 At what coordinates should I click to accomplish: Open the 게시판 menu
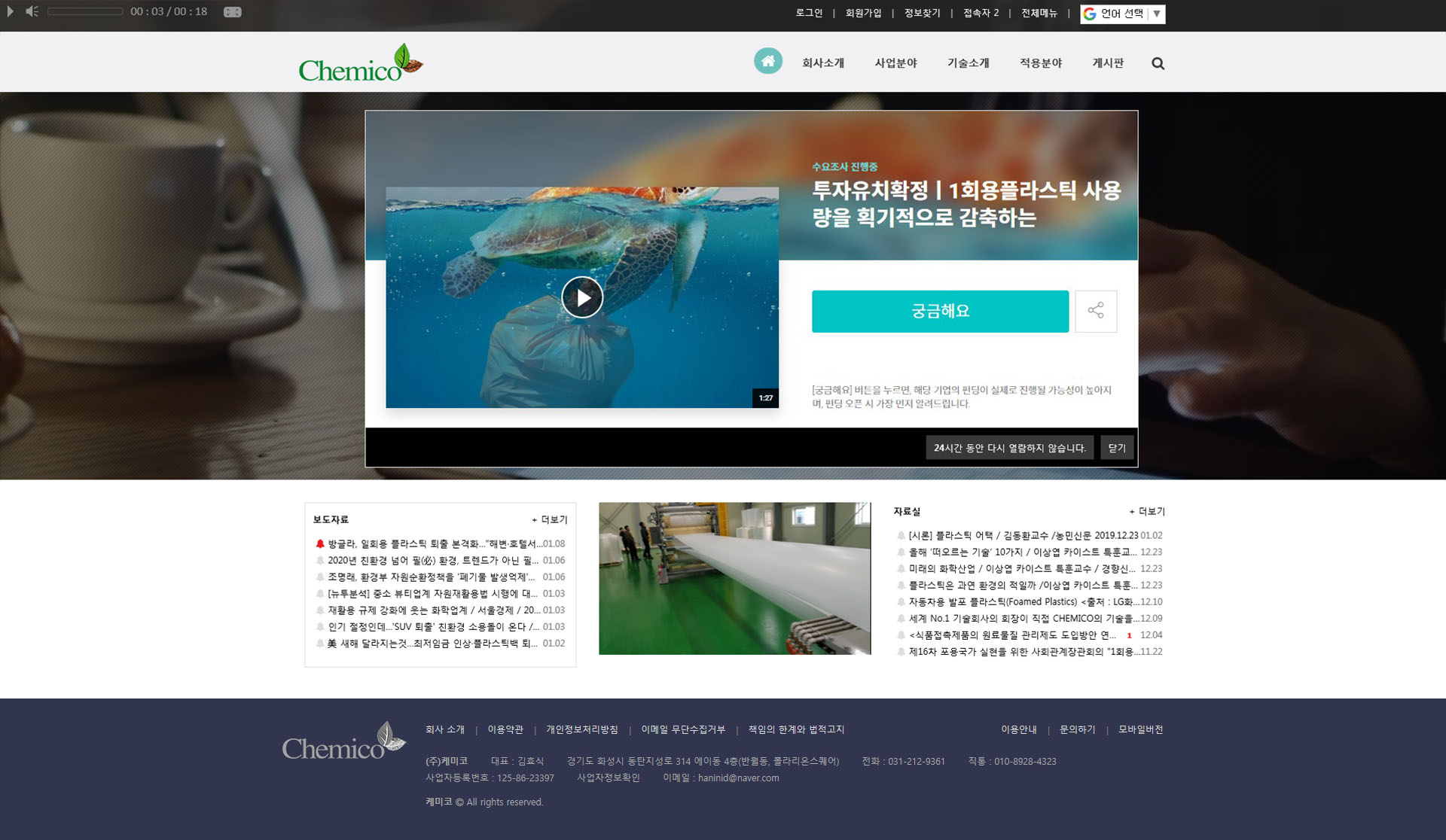click(1108, 63)
